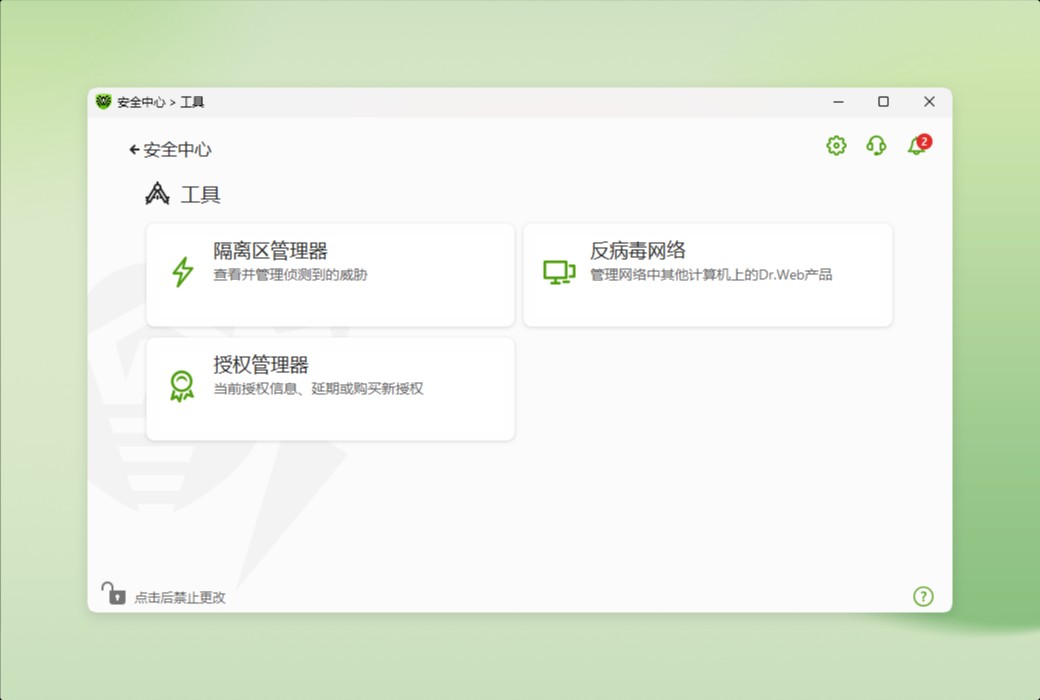The height and width of the screenshot is (700, 1040).
Task: Open the help question mark icon
Action: click(x=923, y=595)
